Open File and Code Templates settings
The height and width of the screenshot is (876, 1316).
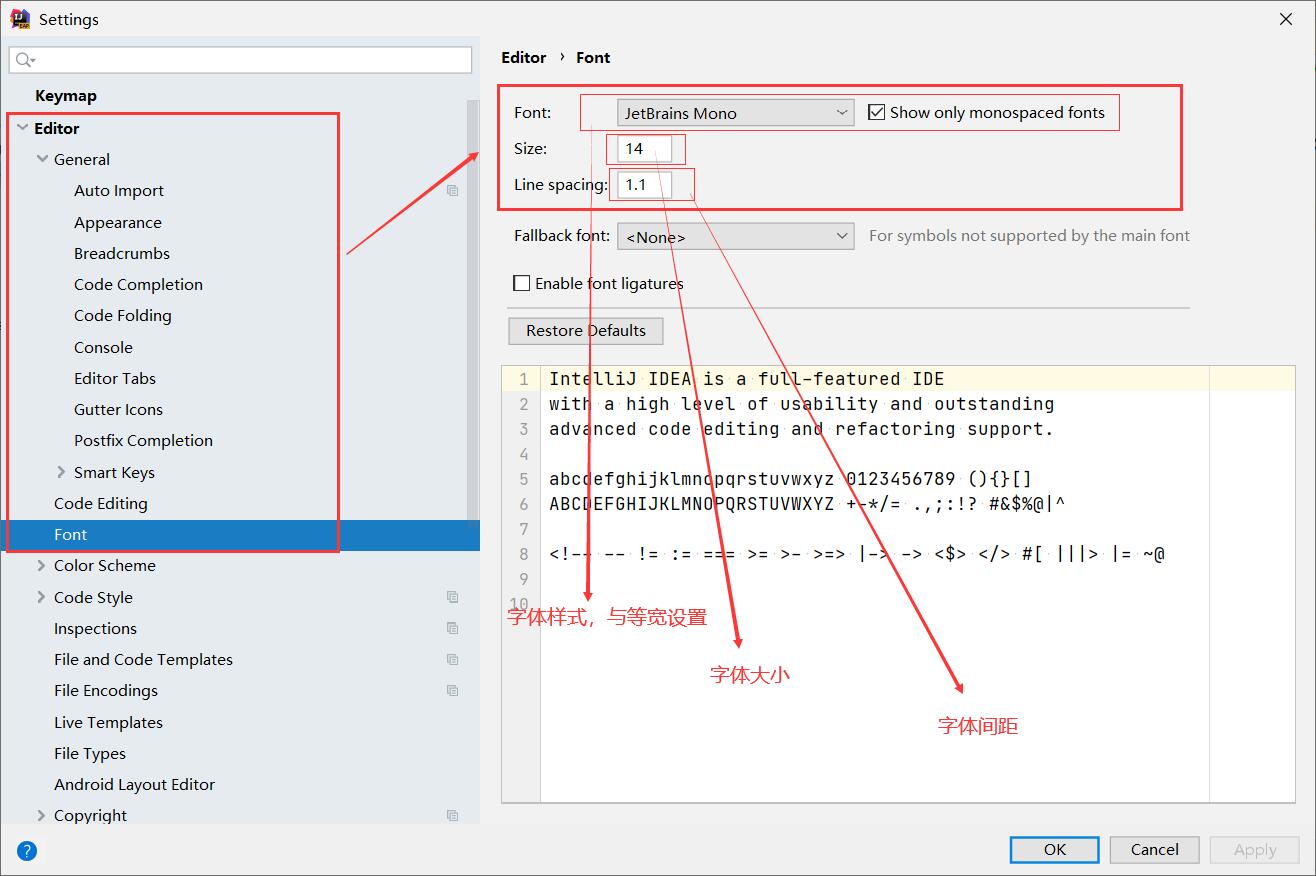point(143,659)
